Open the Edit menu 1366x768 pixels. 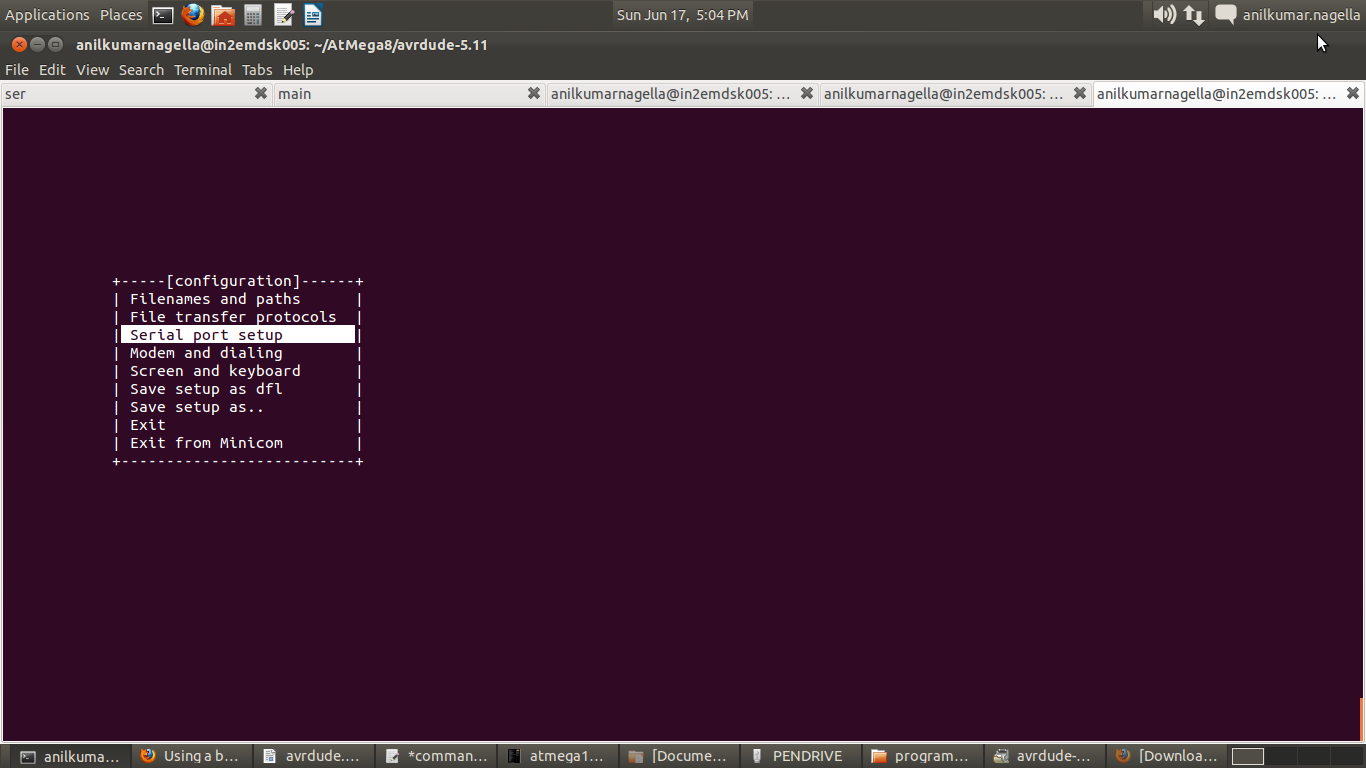click(x=52, y=70)
